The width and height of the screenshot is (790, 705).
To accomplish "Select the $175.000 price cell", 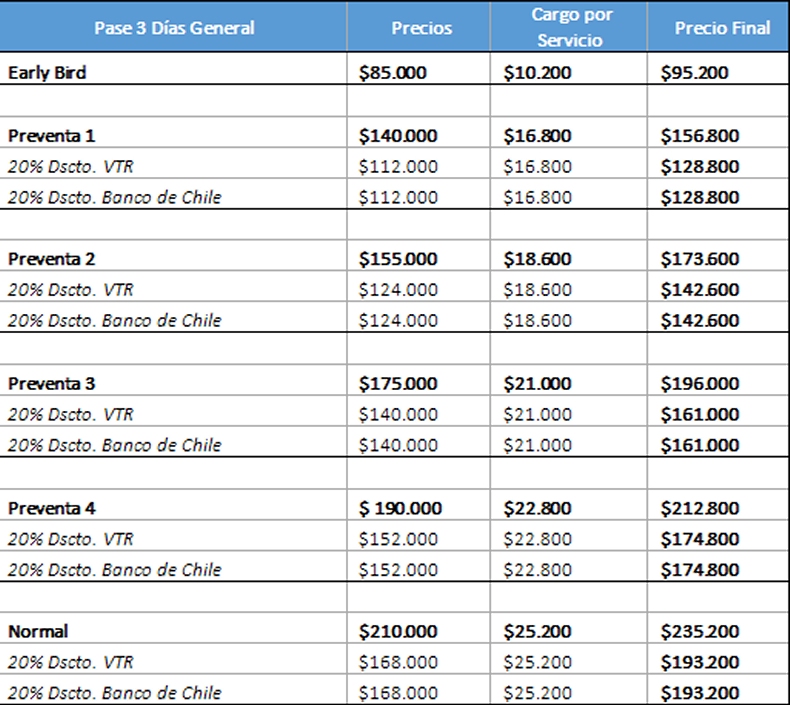I will [398, 383].
